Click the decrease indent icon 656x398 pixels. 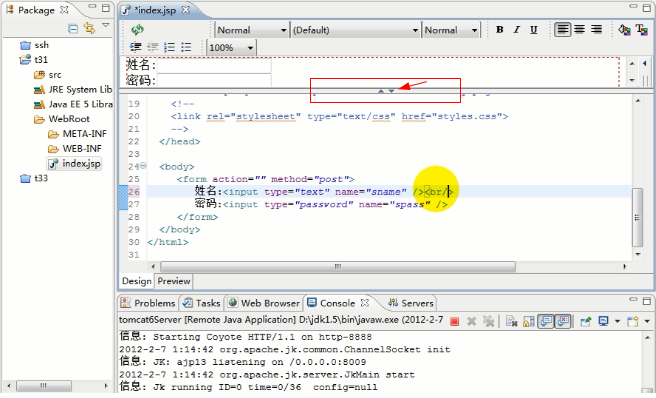[x=152, y=47]
